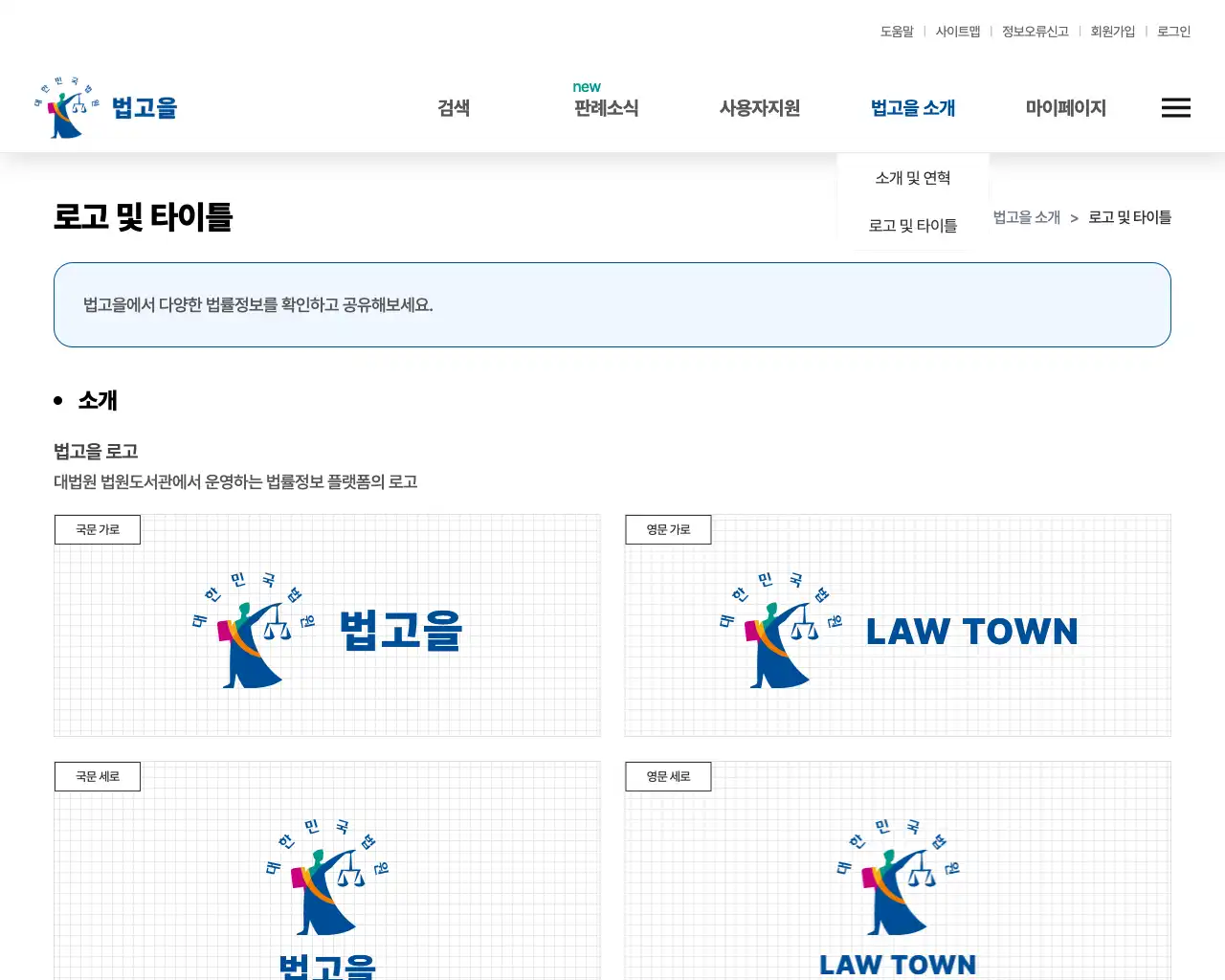Click the 영문 세로 label
1225x980 pixels.
[x=668, y=776]
